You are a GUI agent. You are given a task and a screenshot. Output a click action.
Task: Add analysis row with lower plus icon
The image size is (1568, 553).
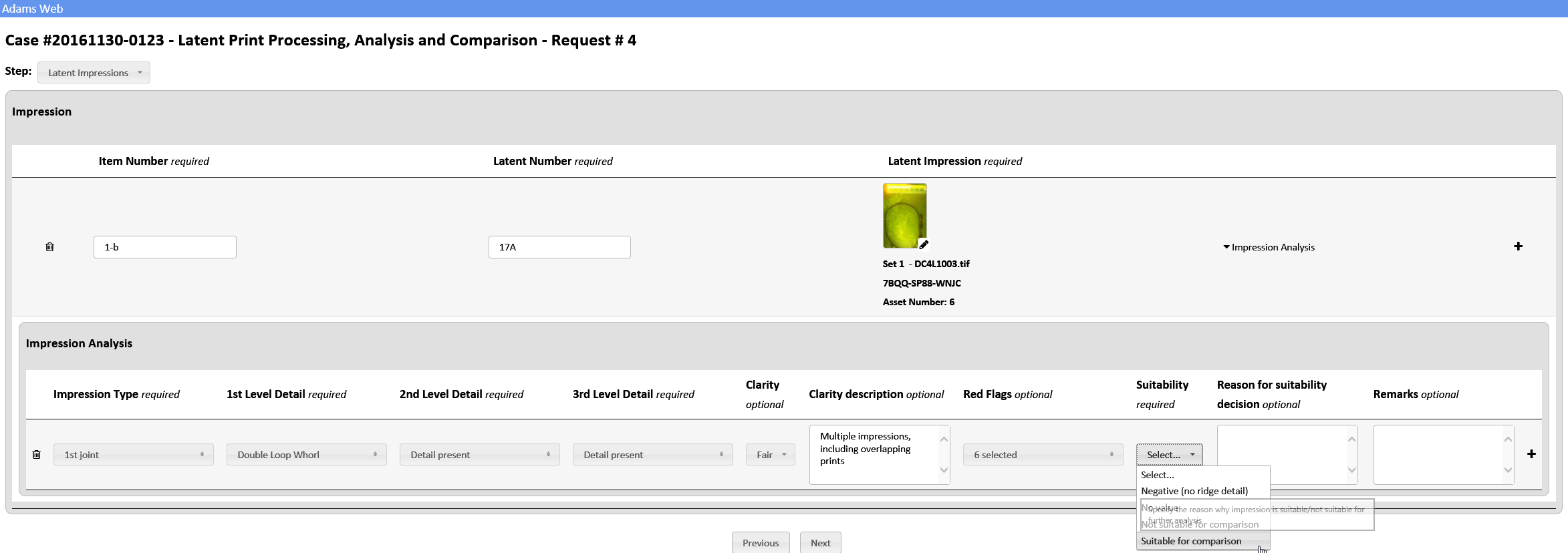point(1531,454)
